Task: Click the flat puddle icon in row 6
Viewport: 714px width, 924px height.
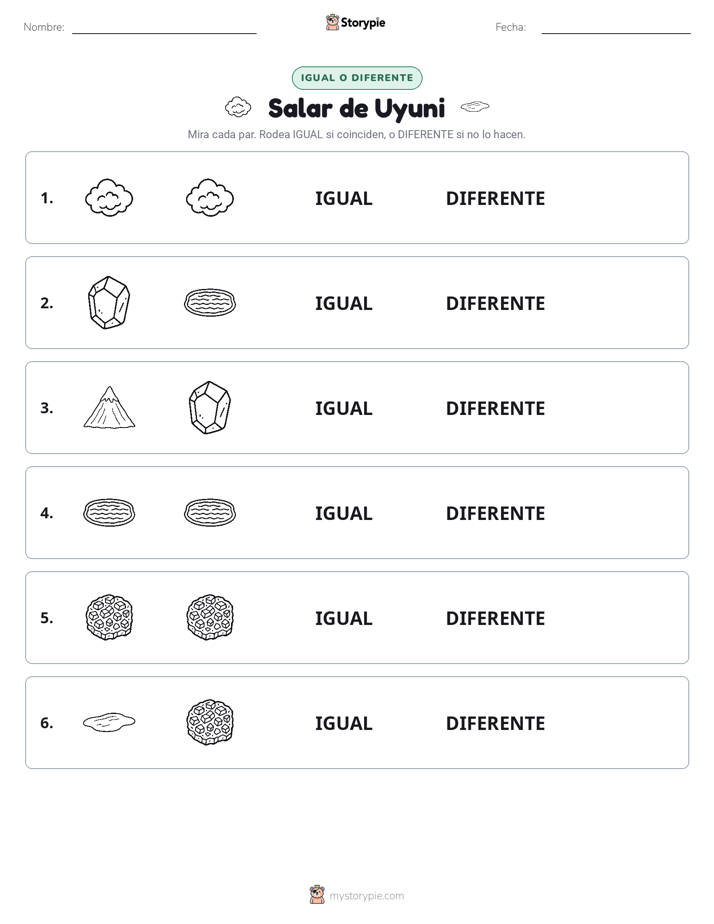Action: click(109, 722)
